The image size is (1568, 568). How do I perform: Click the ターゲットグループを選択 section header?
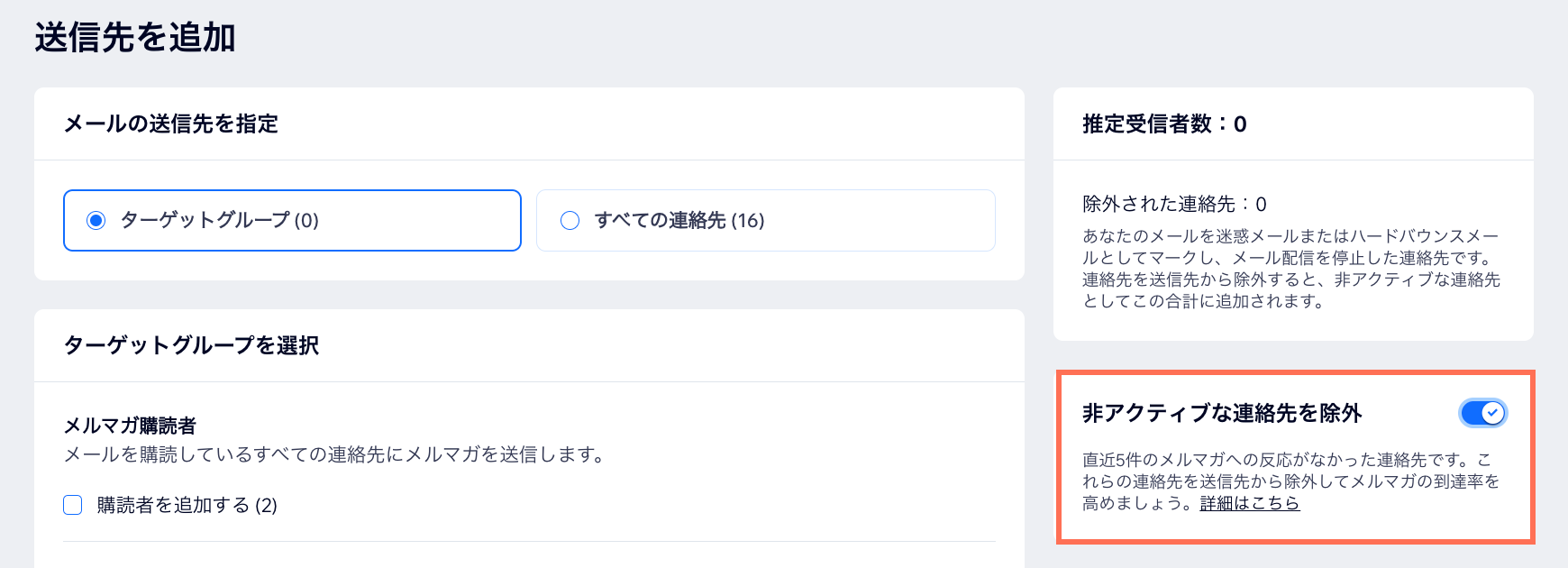(x=195, y=344)
